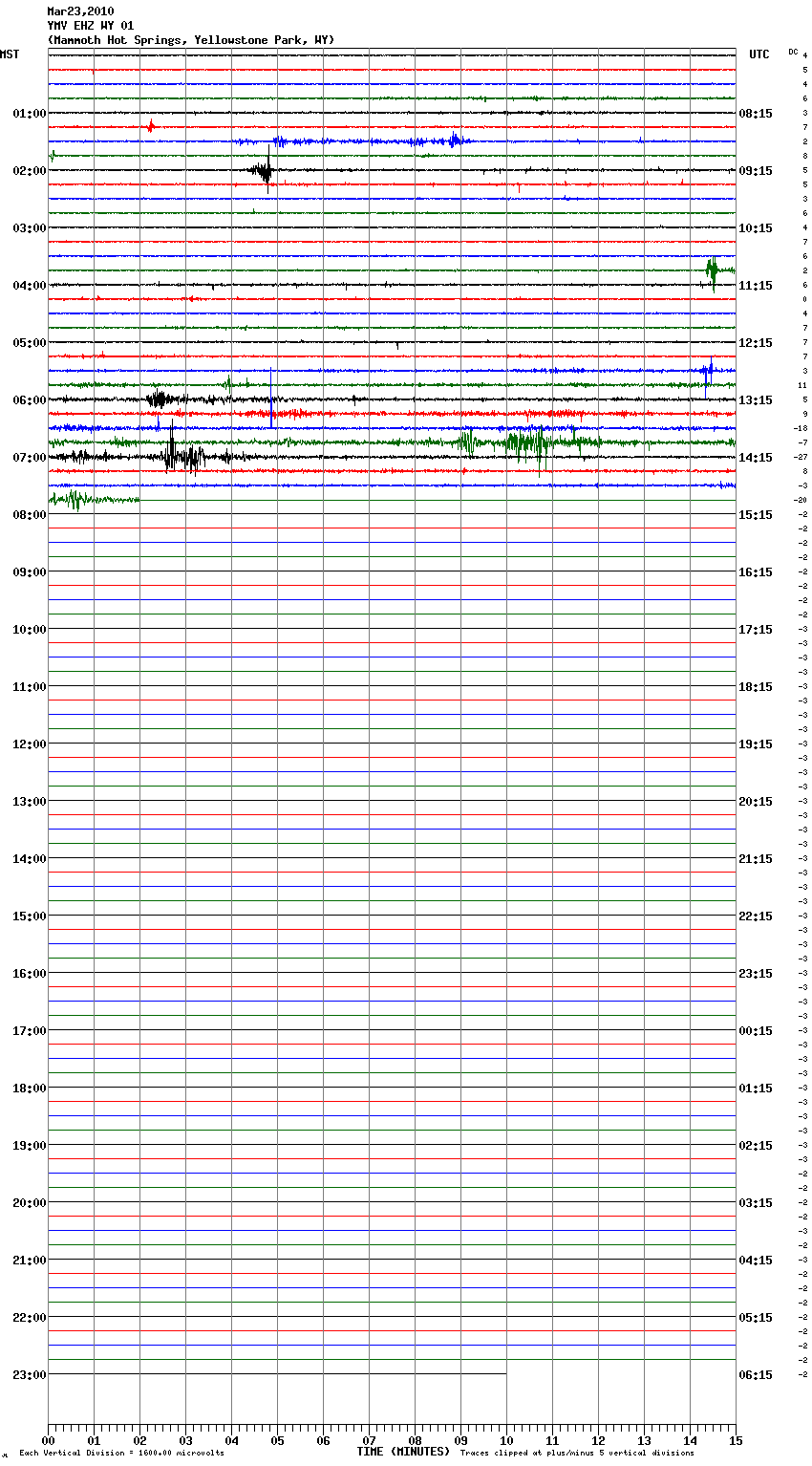The height and width of the screenshot is (1466, 812).
Task: Select the 23:00 MST time label
Action: pyautogui.click(x=30, y=1375)
